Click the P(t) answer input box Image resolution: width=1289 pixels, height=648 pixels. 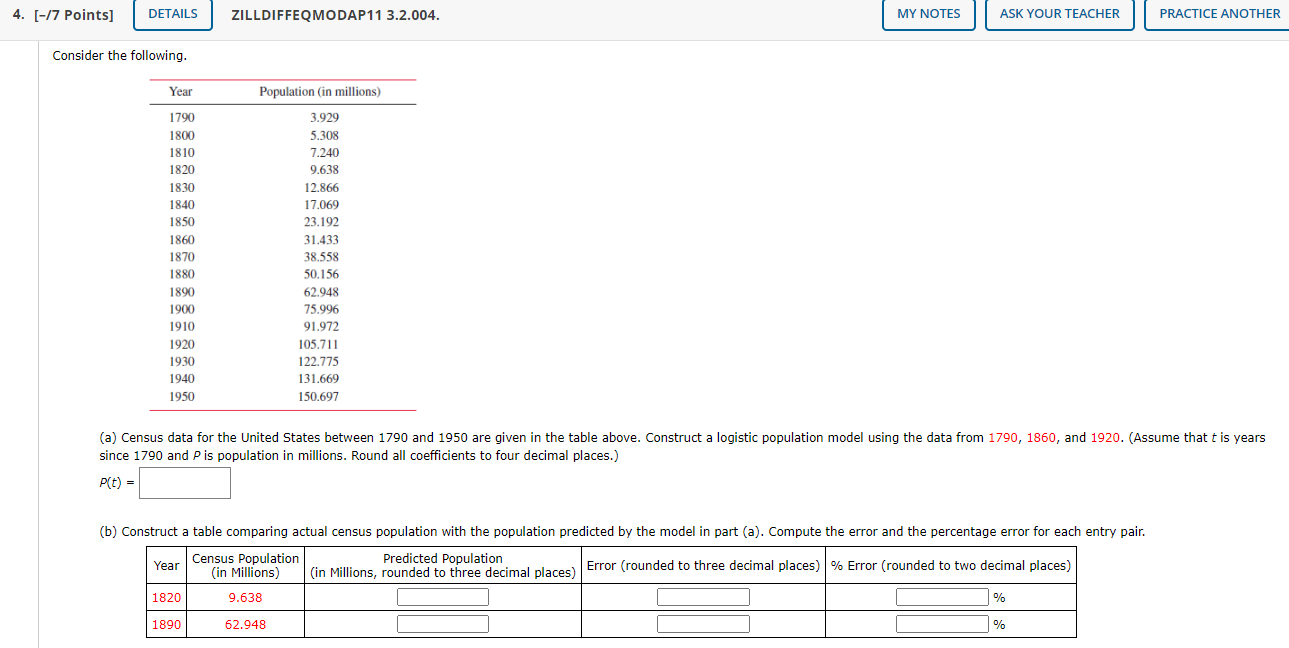coord(184,482)
